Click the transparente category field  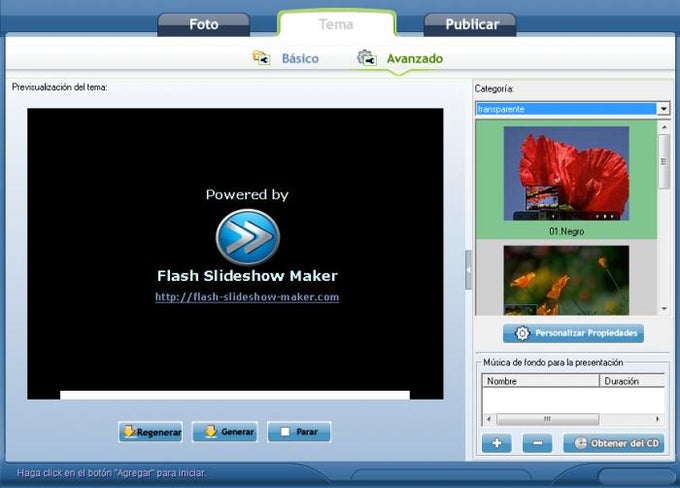coord(566,109)
